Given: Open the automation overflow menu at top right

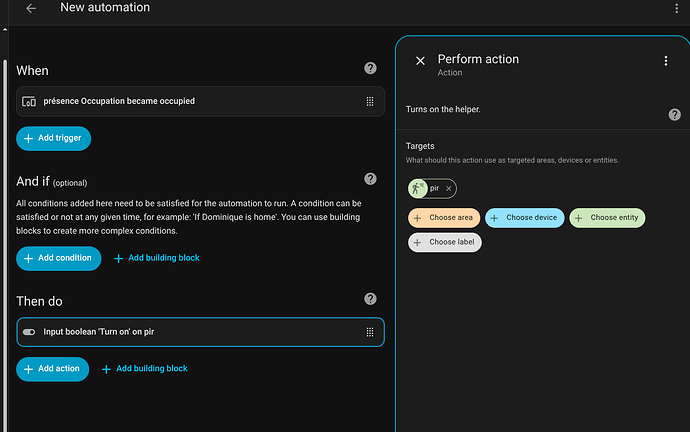Looking at the screenshot, I should pyautogui.click(x=676, y=8).
